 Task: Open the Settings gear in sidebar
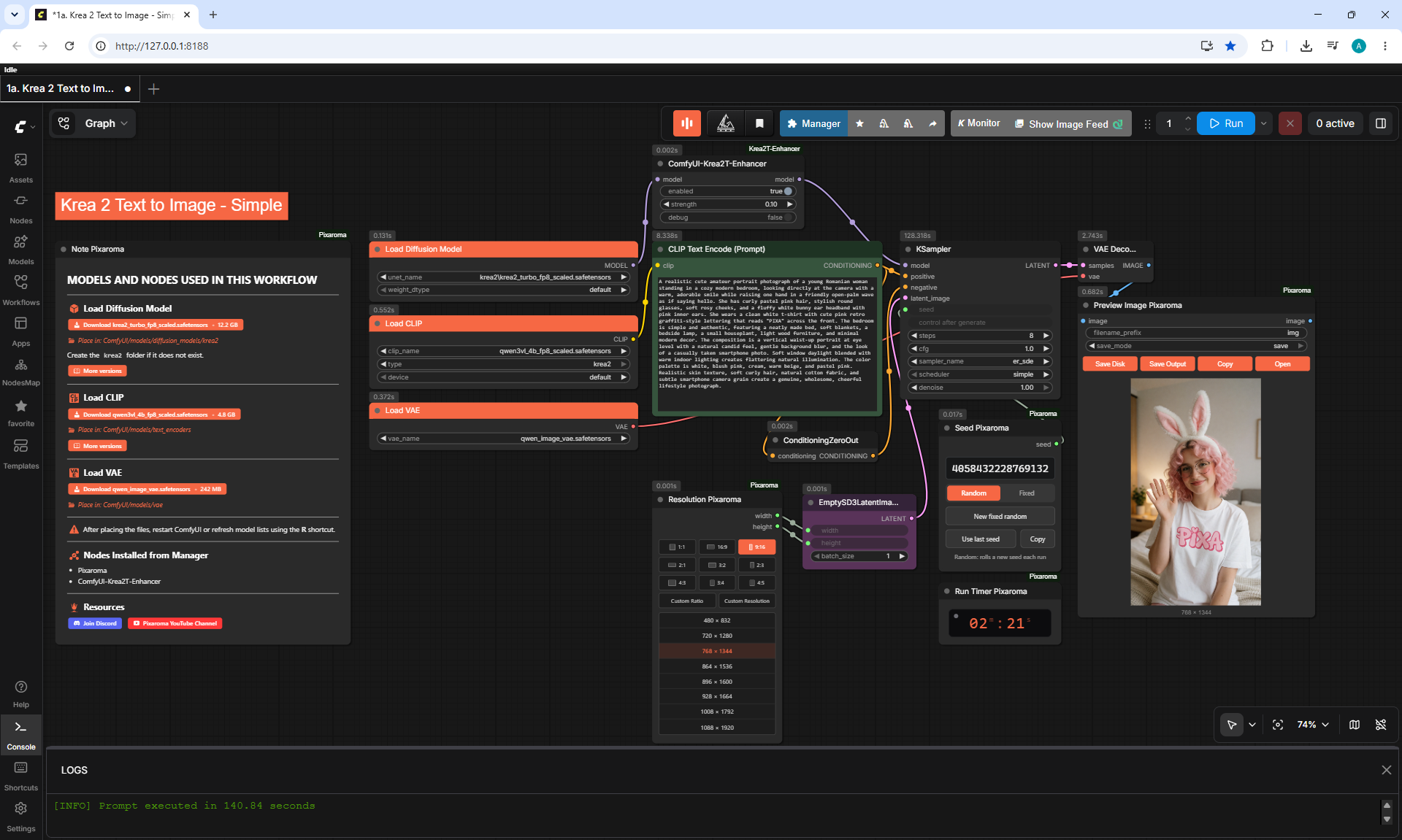[20, 817]
